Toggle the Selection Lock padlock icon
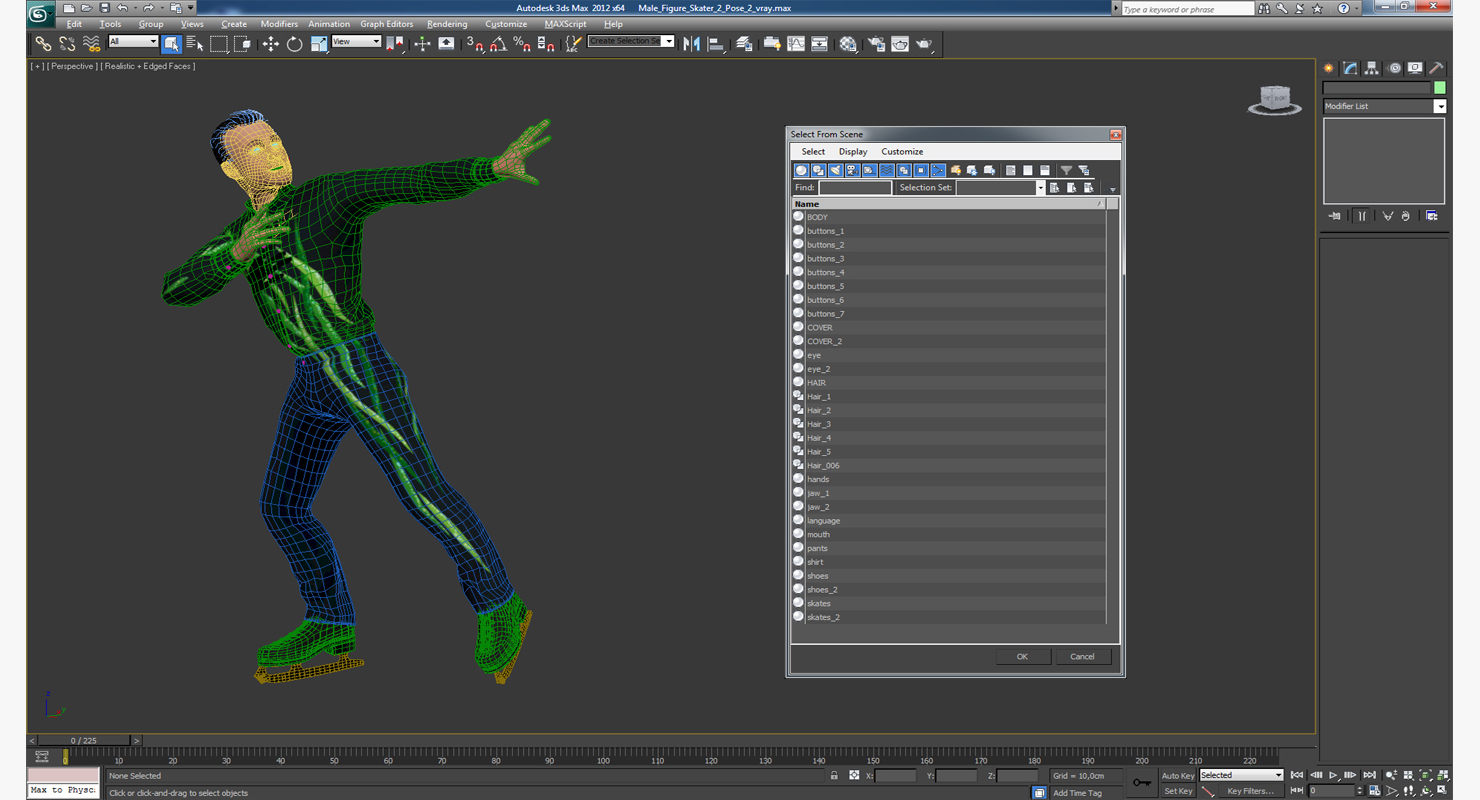This screenshot has height=800, width=1480. [x=834, y=775]
